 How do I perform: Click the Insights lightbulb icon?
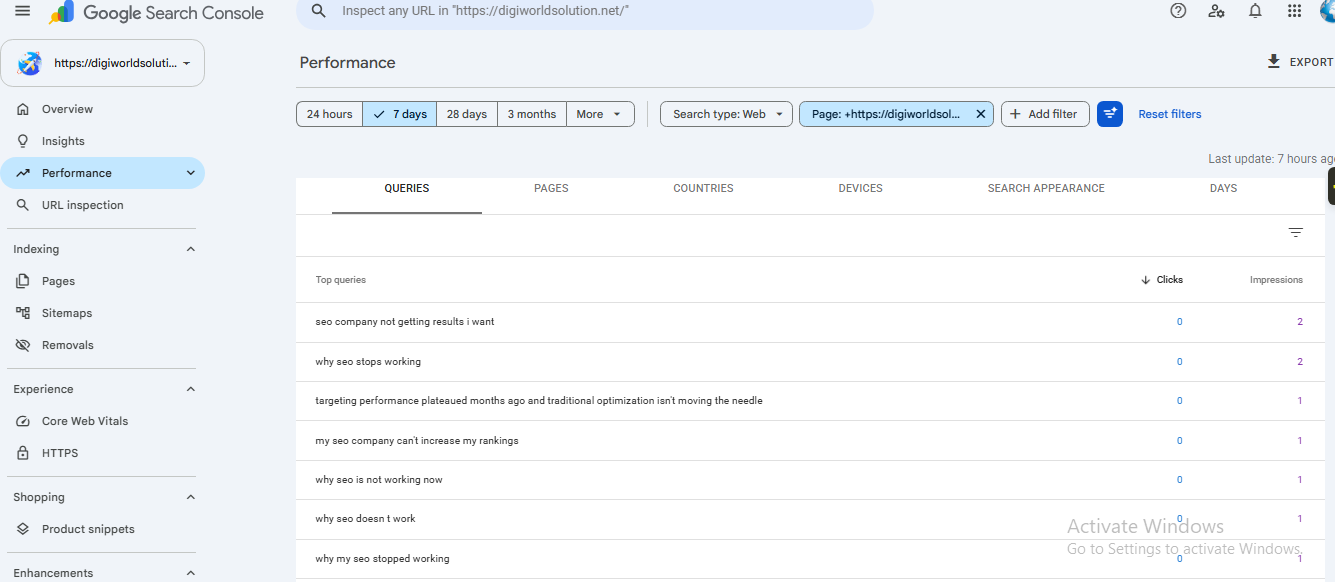pos(23,141)
